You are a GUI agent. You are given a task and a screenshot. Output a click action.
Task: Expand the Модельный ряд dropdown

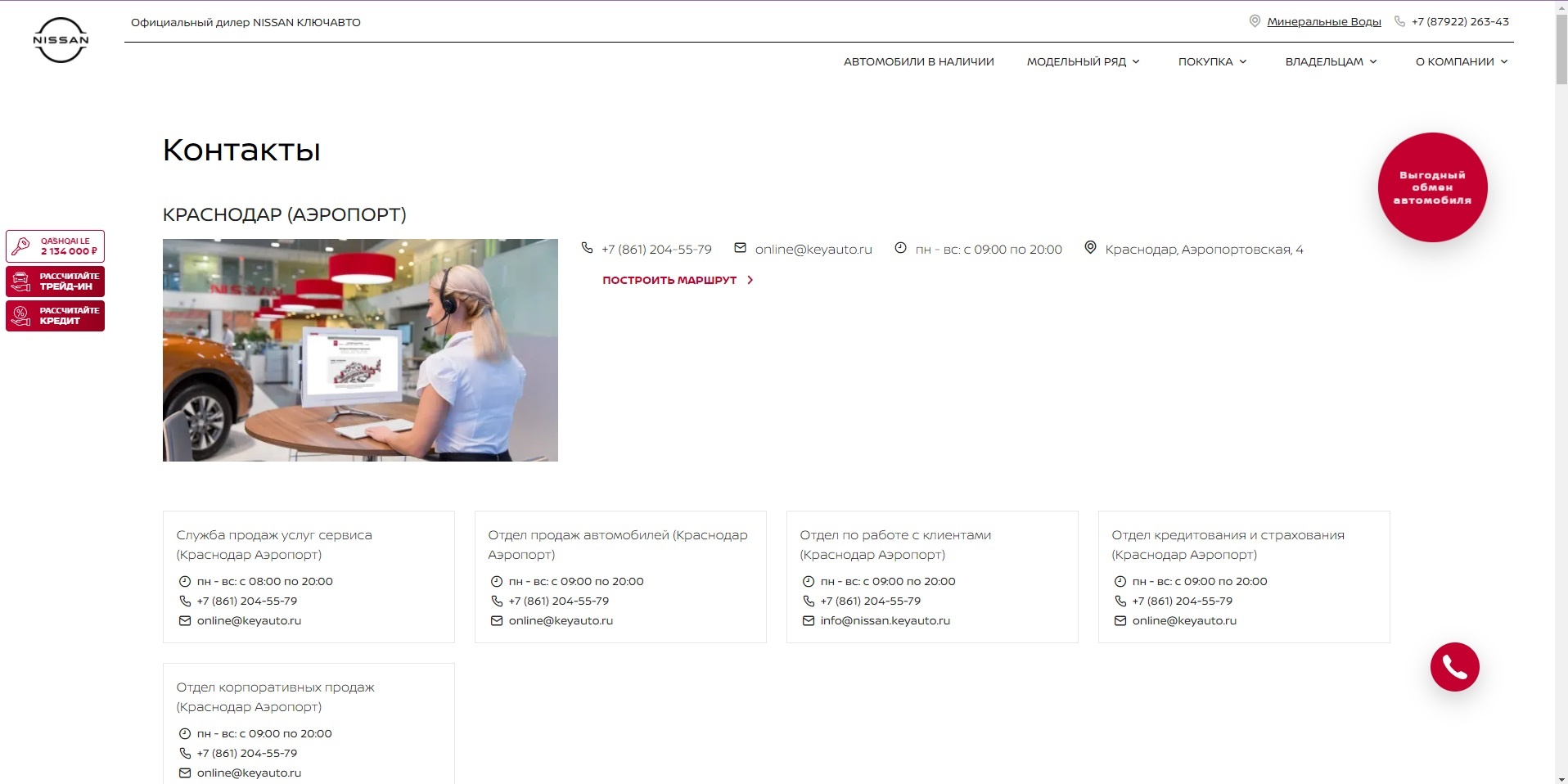(1083, 61)
